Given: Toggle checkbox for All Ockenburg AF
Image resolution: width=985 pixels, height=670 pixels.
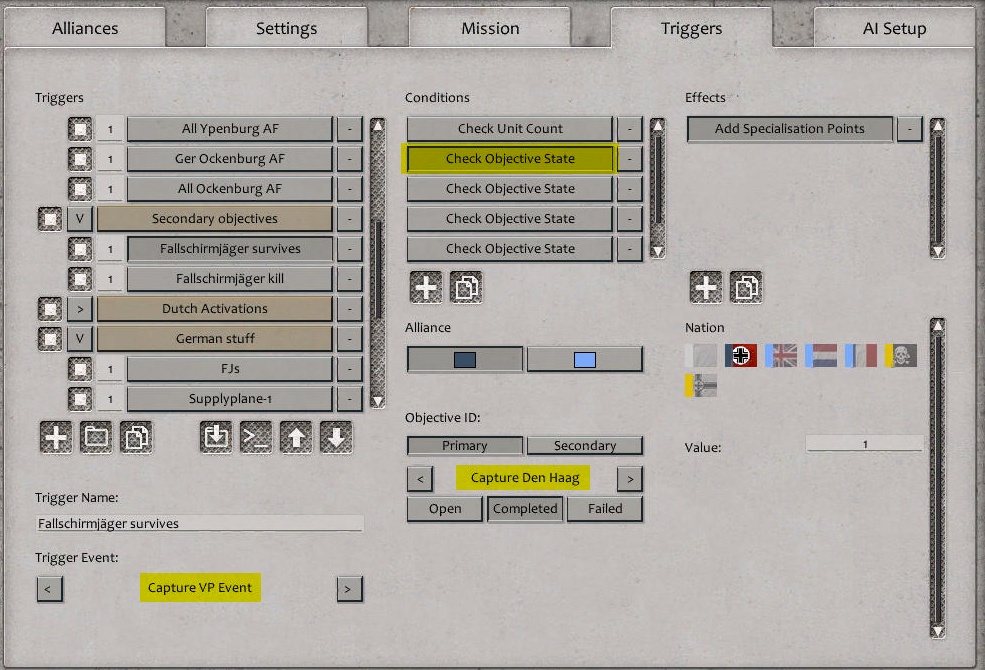Looking at the screenshot, I should pos(80,188).
